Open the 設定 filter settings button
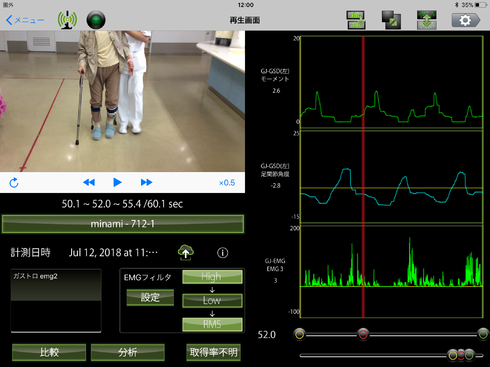The width and height of the screenshot is (490, 367). click(150, 297)
